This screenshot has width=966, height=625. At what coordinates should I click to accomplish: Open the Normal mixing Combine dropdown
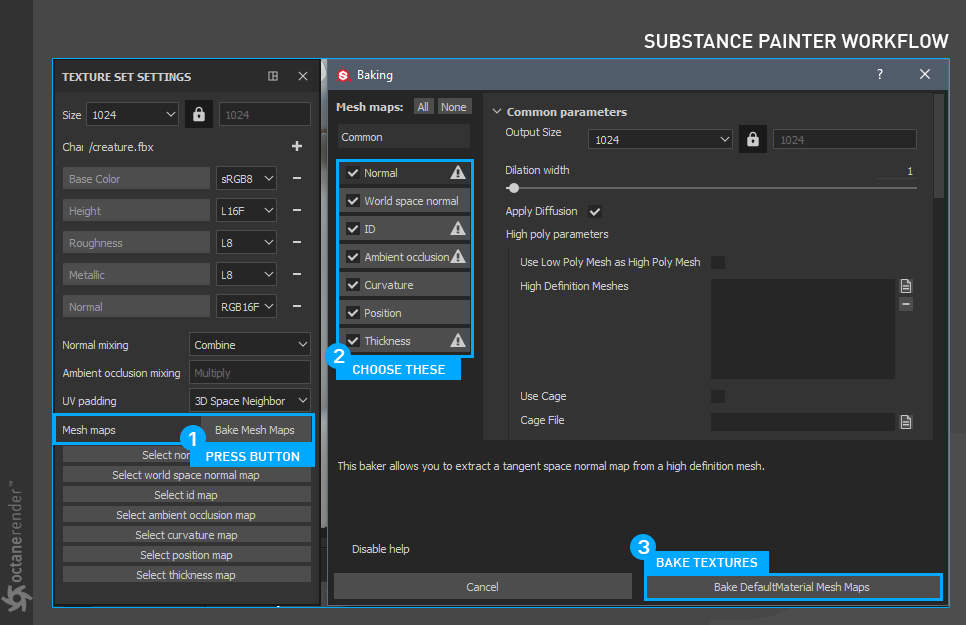[x=250, y=345]
